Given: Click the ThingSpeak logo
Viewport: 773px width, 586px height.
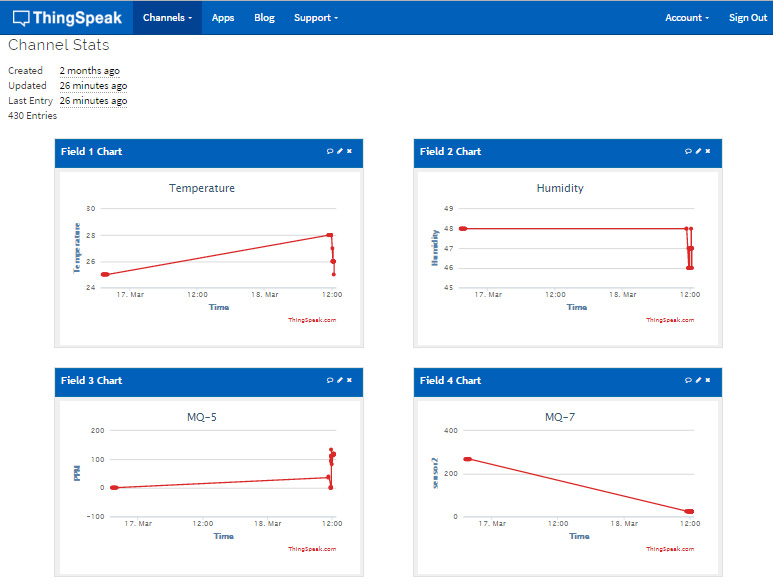Looking at the screenshot, I should click(x=67, y=18).
